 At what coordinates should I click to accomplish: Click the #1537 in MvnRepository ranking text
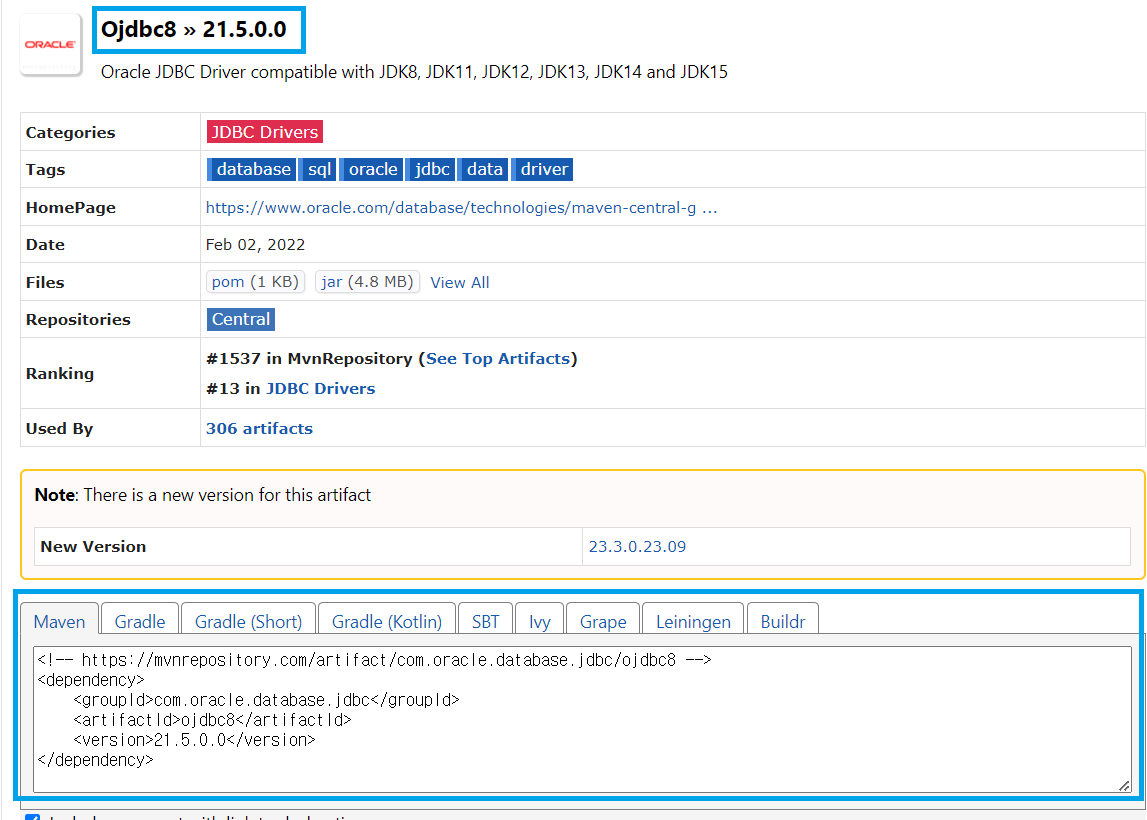click(309, 358)
